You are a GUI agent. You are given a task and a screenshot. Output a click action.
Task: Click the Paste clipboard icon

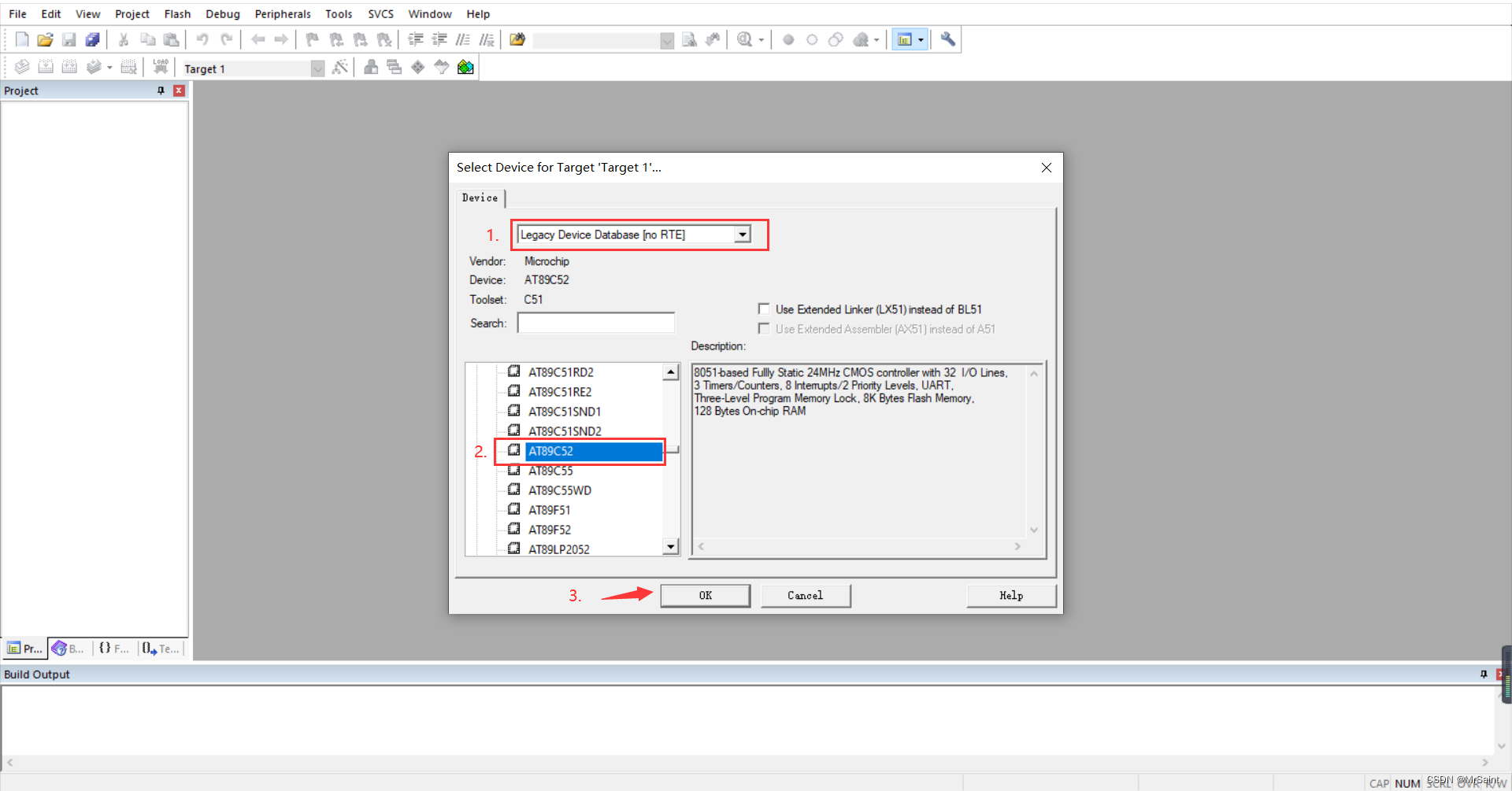click(x=171, y=39)
